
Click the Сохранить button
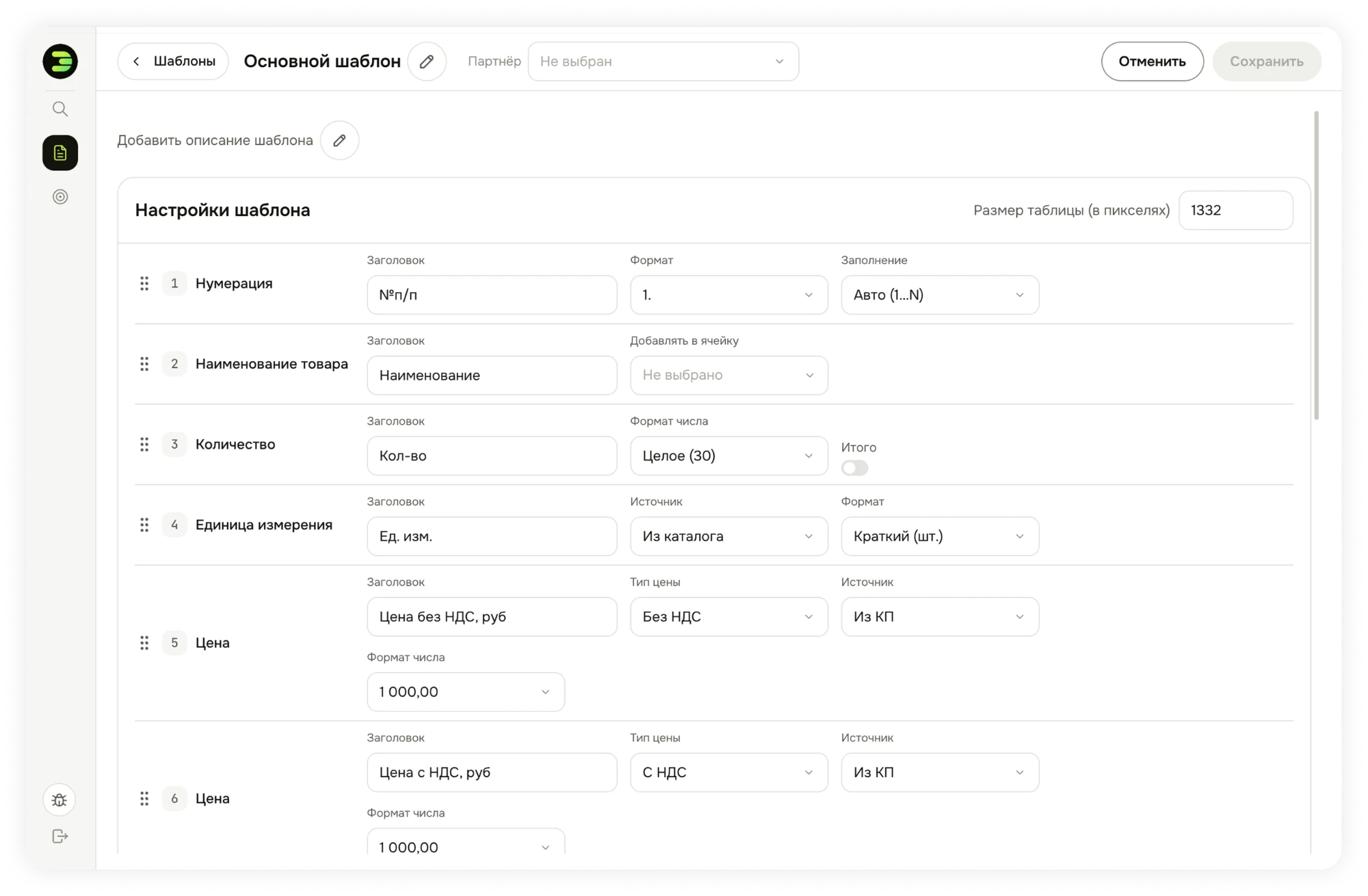coord(1267,62)
